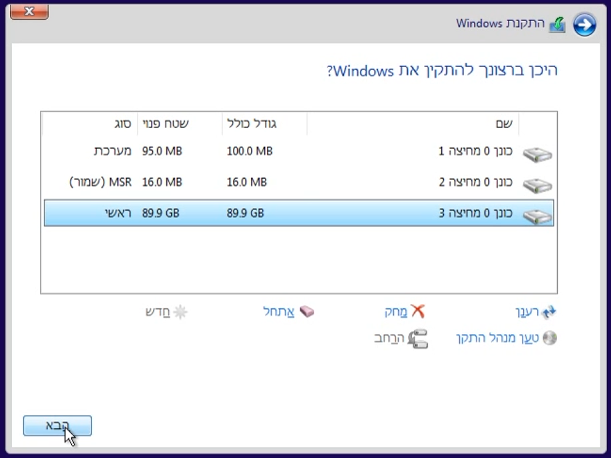Click טען מנהל התקן (Load driver) link

[x=498, y=338]
